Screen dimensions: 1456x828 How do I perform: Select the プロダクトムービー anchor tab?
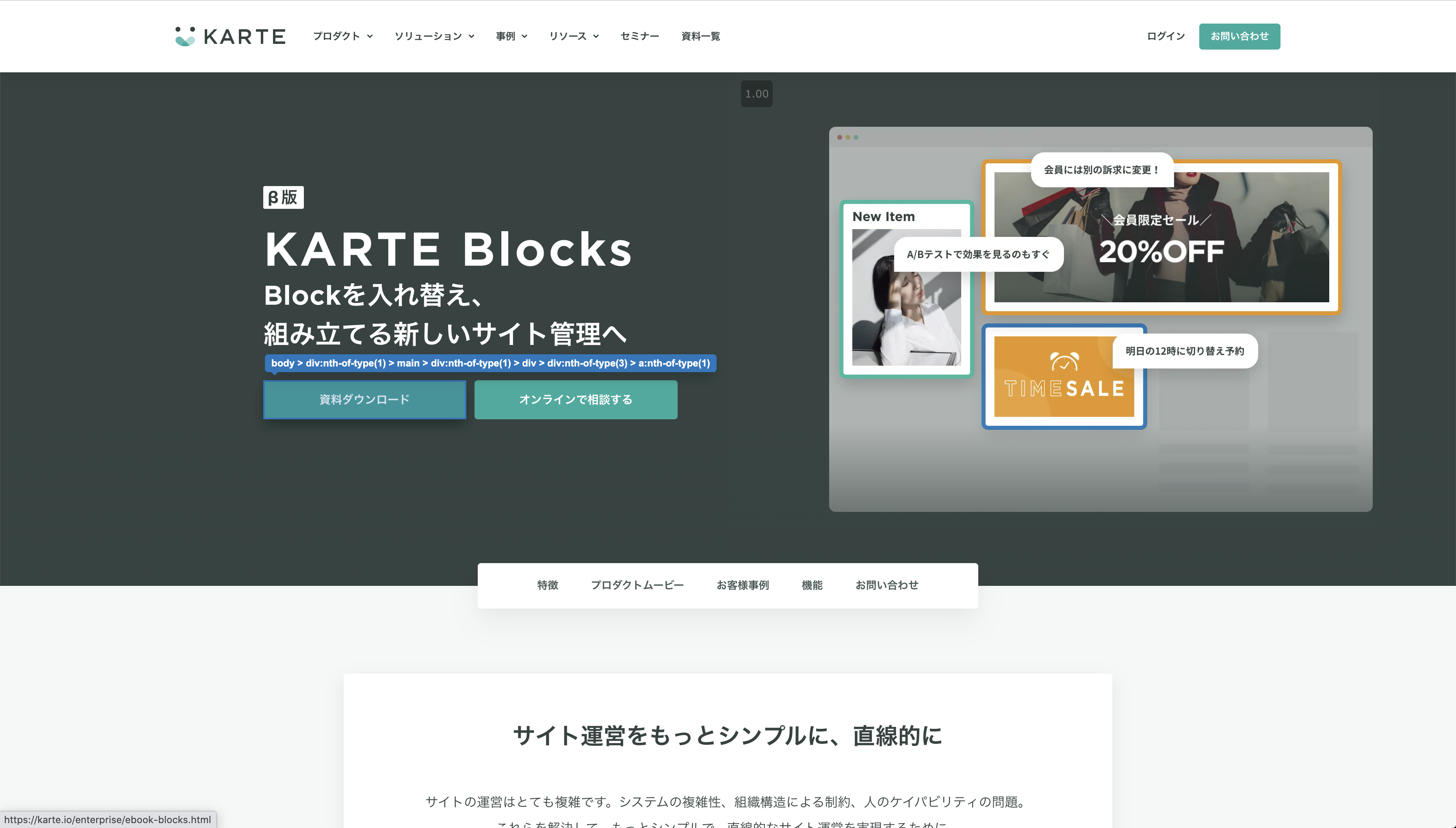(x=637, y=585)
